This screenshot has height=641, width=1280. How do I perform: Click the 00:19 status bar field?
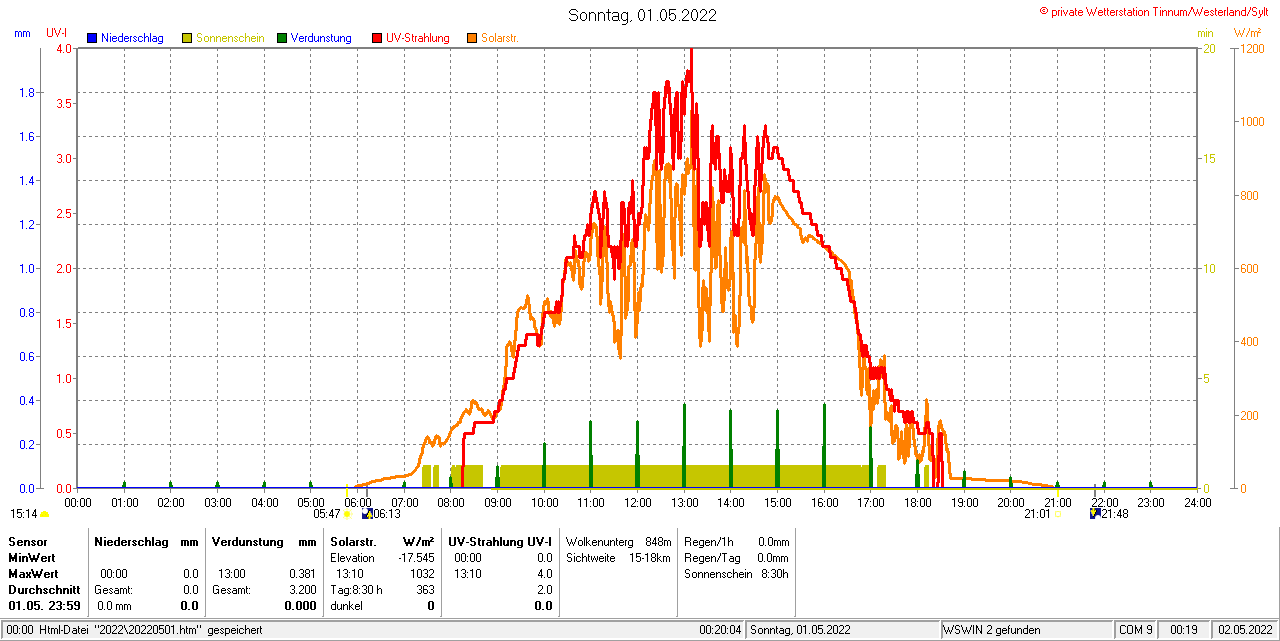(1183, 630)
